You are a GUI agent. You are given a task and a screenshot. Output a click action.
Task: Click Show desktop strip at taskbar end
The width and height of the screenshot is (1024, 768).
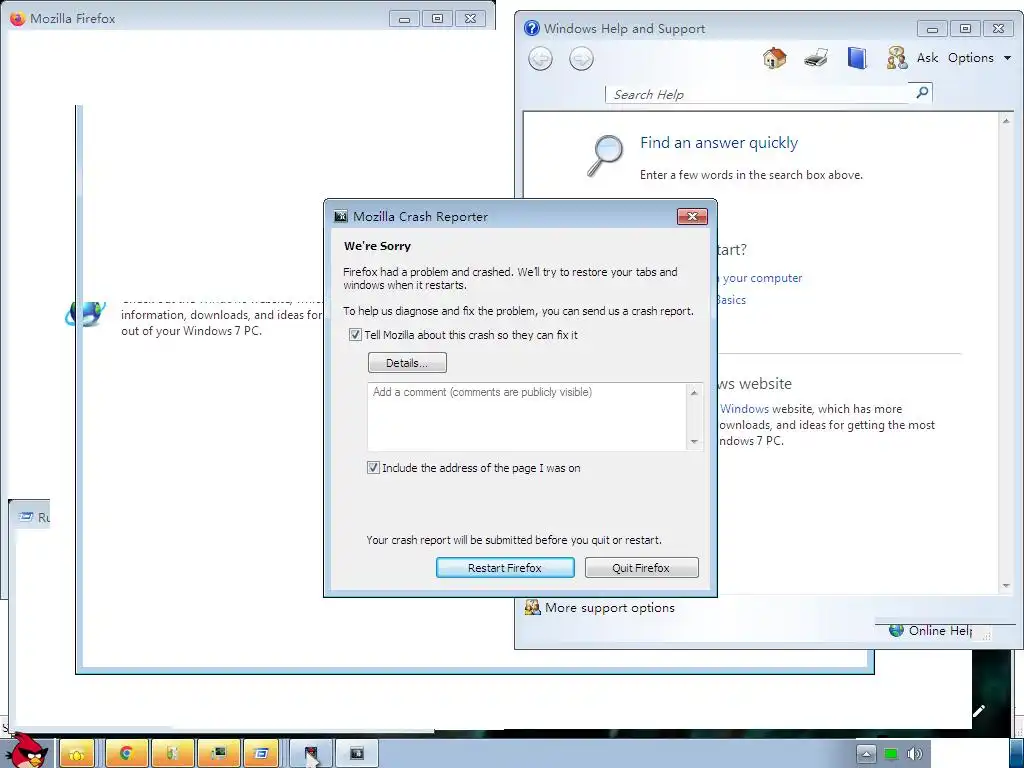[x=1017, y=754]
